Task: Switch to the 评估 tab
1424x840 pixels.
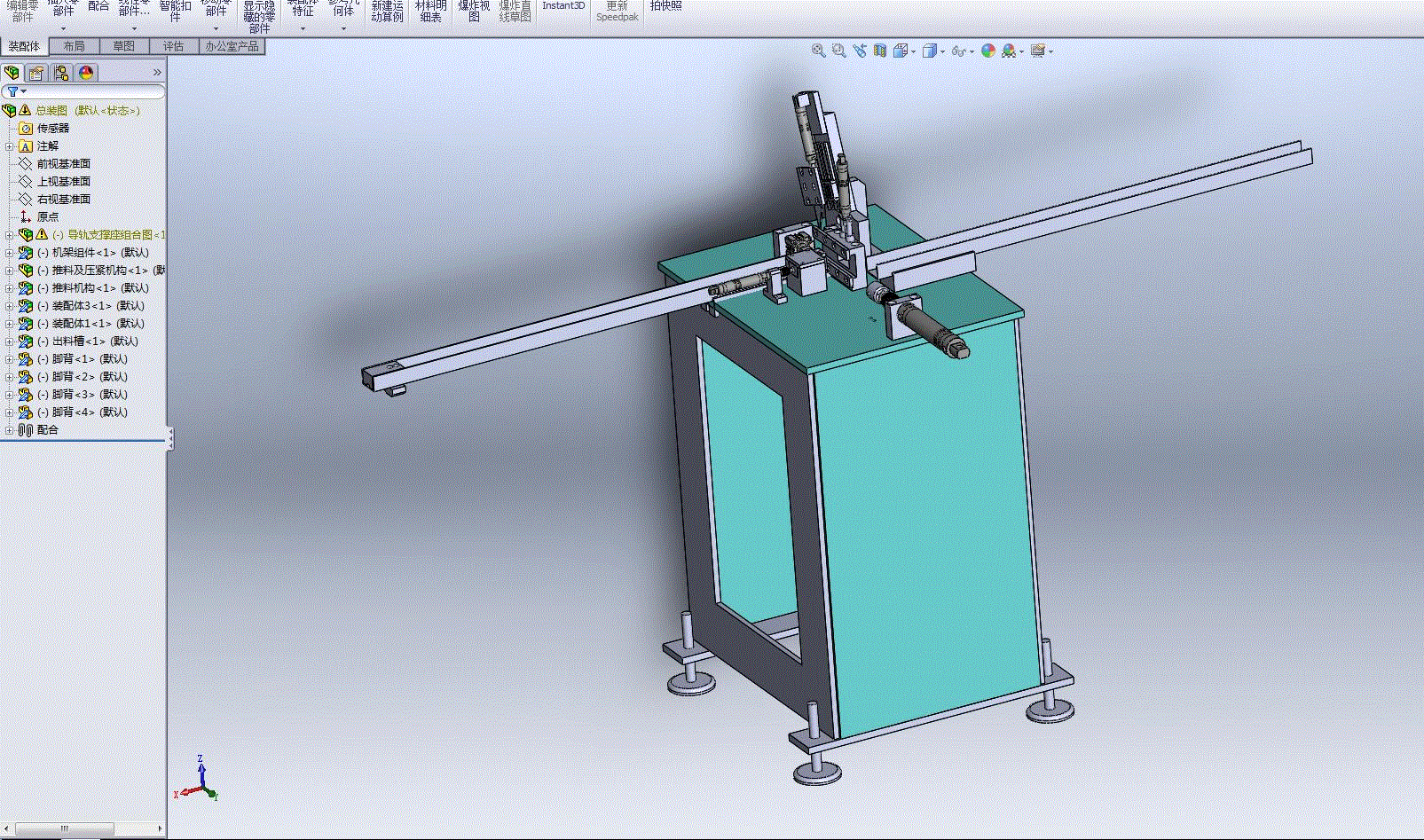Action: pyautogui.click(x=173, y=46)
